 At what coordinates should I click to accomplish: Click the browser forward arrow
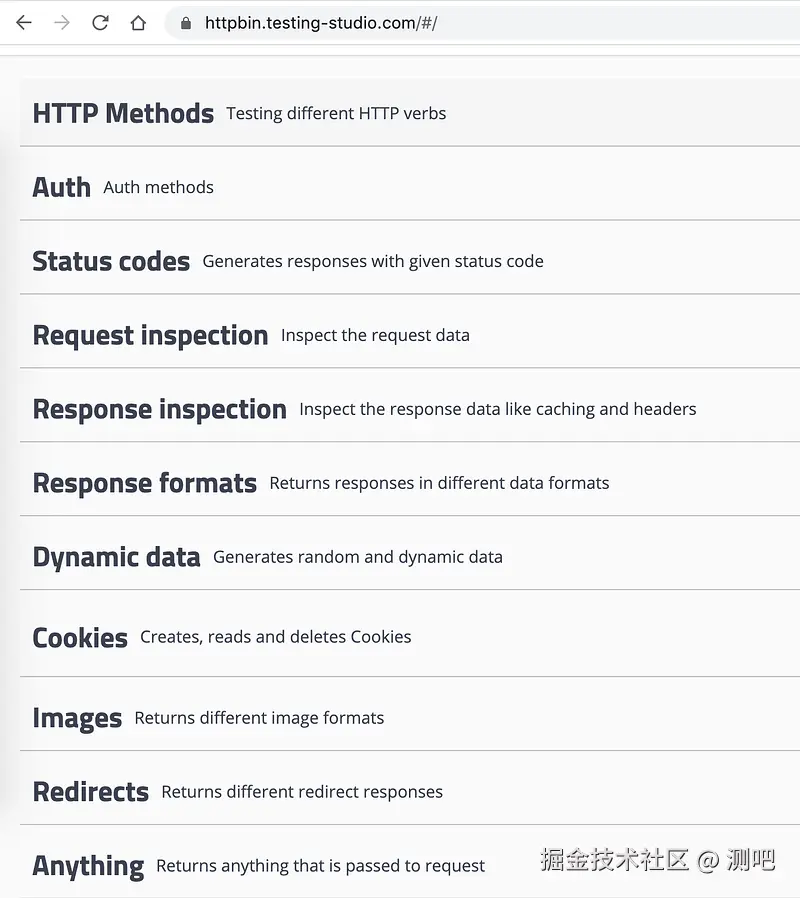62,23
